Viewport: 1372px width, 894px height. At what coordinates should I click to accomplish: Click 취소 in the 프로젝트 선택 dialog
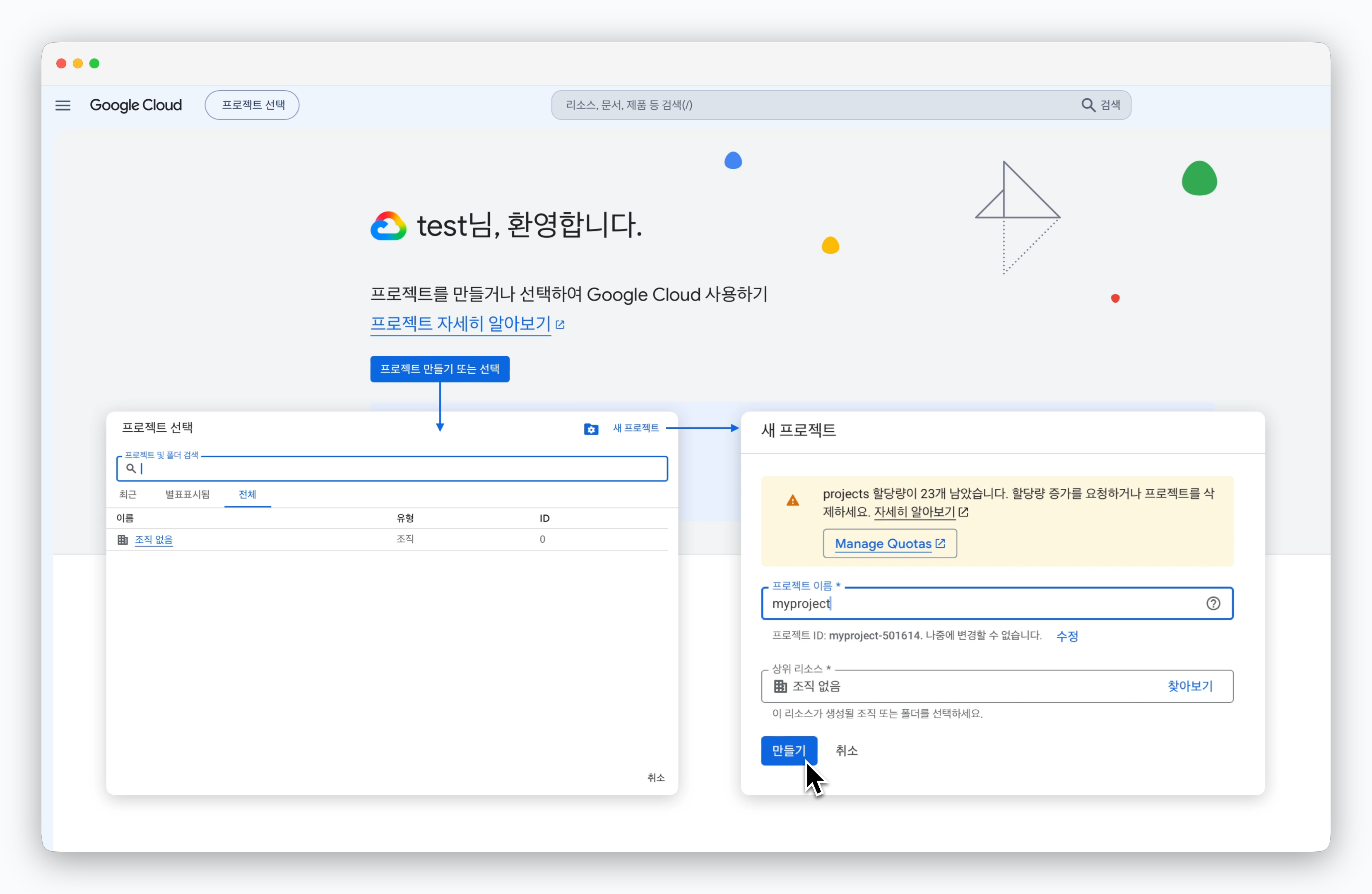pyautogui.click(x=656, y=778)
